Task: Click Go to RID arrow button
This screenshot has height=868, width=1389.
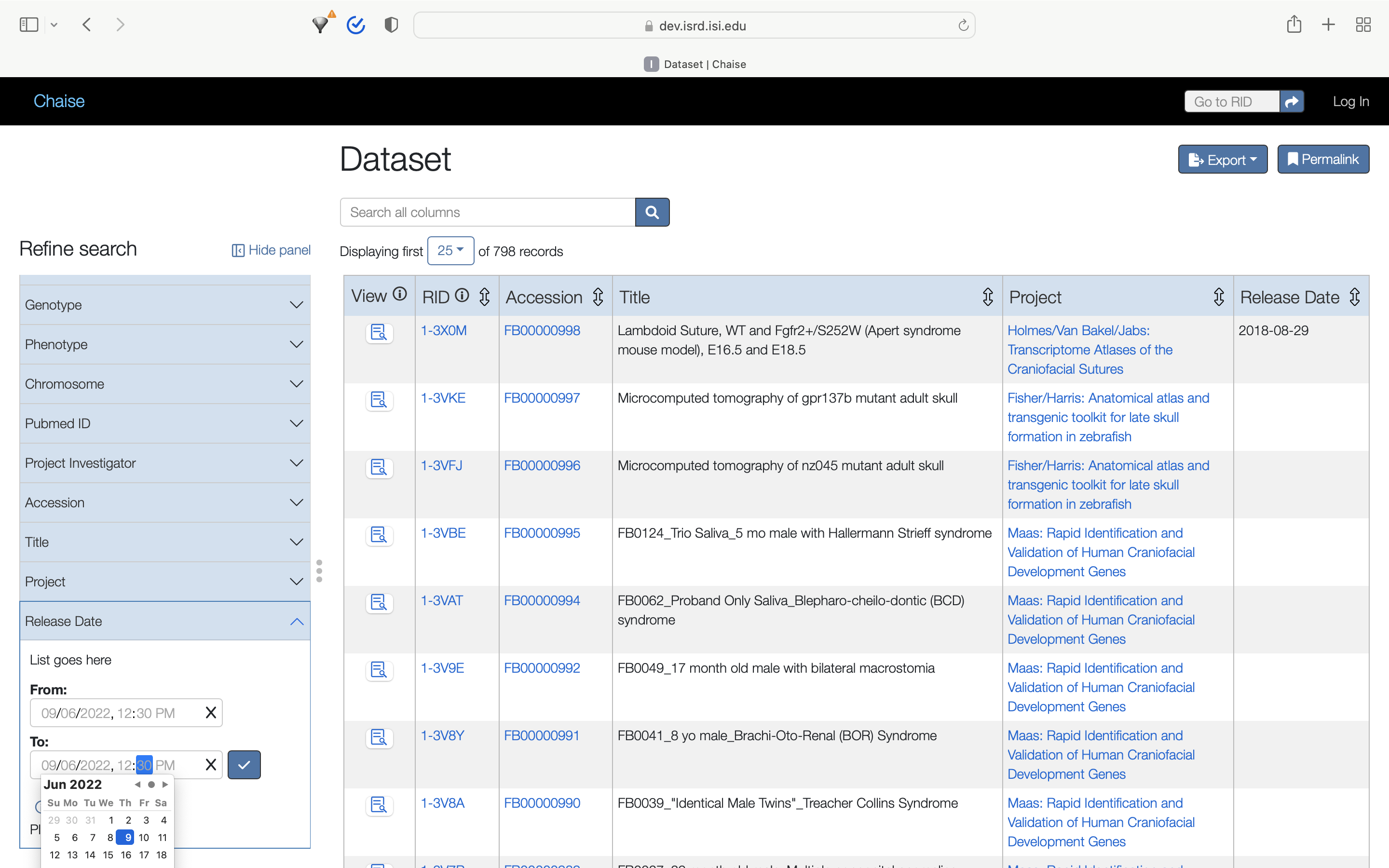Action: click(x=1292, y=102)
